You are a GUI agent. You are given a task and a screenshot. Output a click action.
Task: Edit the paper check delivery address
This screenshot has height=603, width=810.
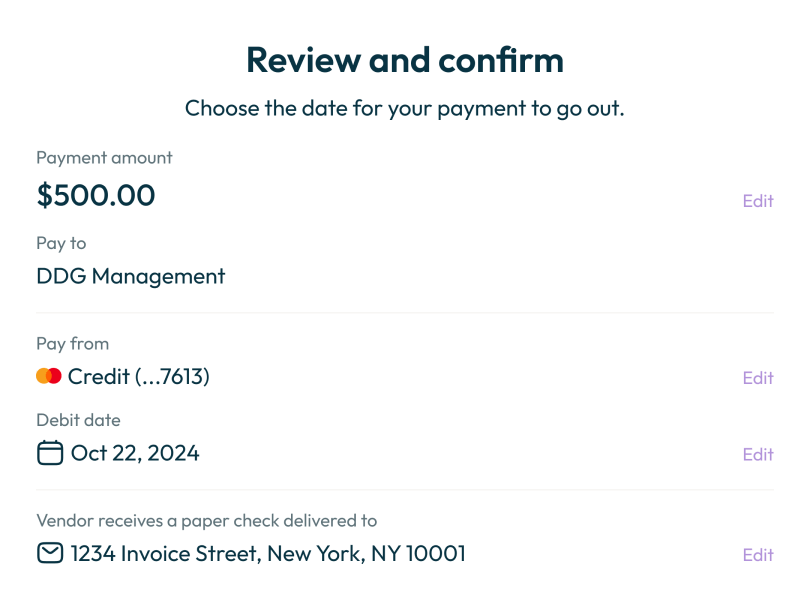tap(758, 555)
